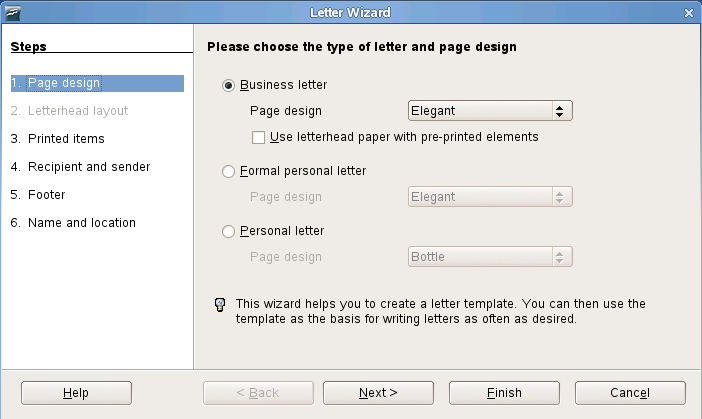Close the Letter Wizard window
The width and height of the screenshot is (702, 419).
point(689,12)
